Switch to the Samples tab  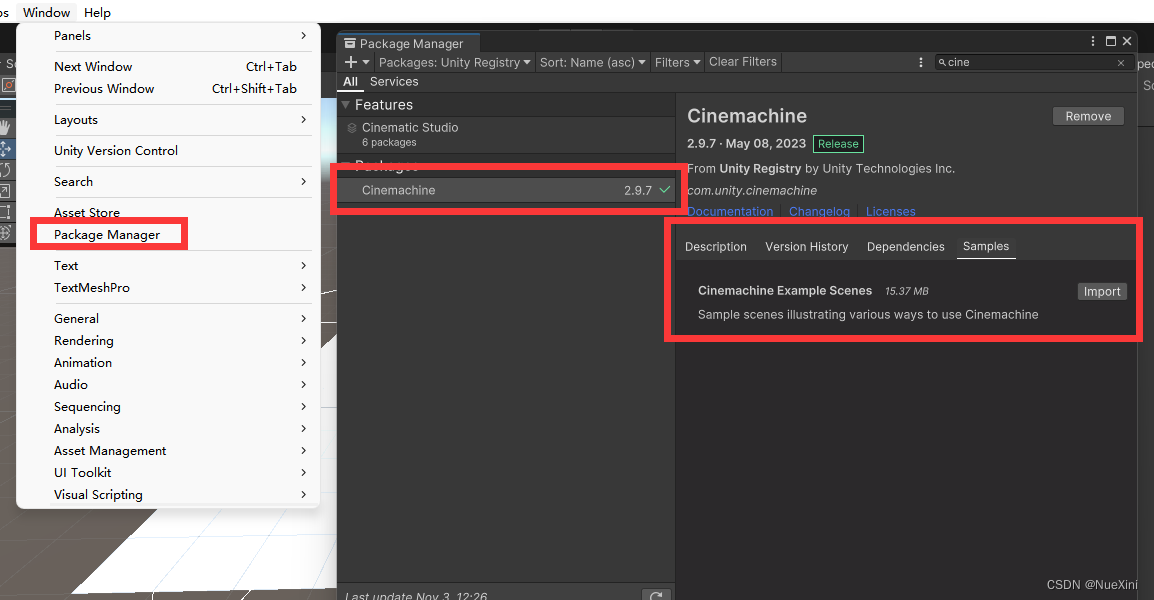click(x=985, y=247)
